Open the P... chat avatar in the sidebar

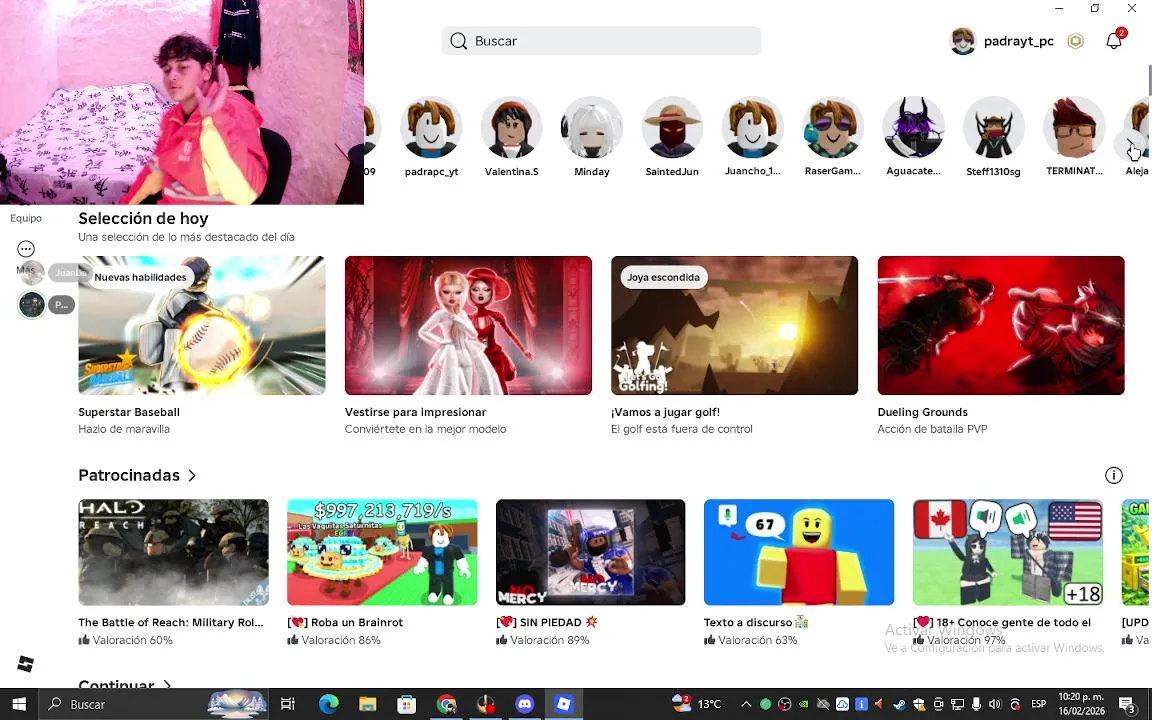[x=32, y=304]
